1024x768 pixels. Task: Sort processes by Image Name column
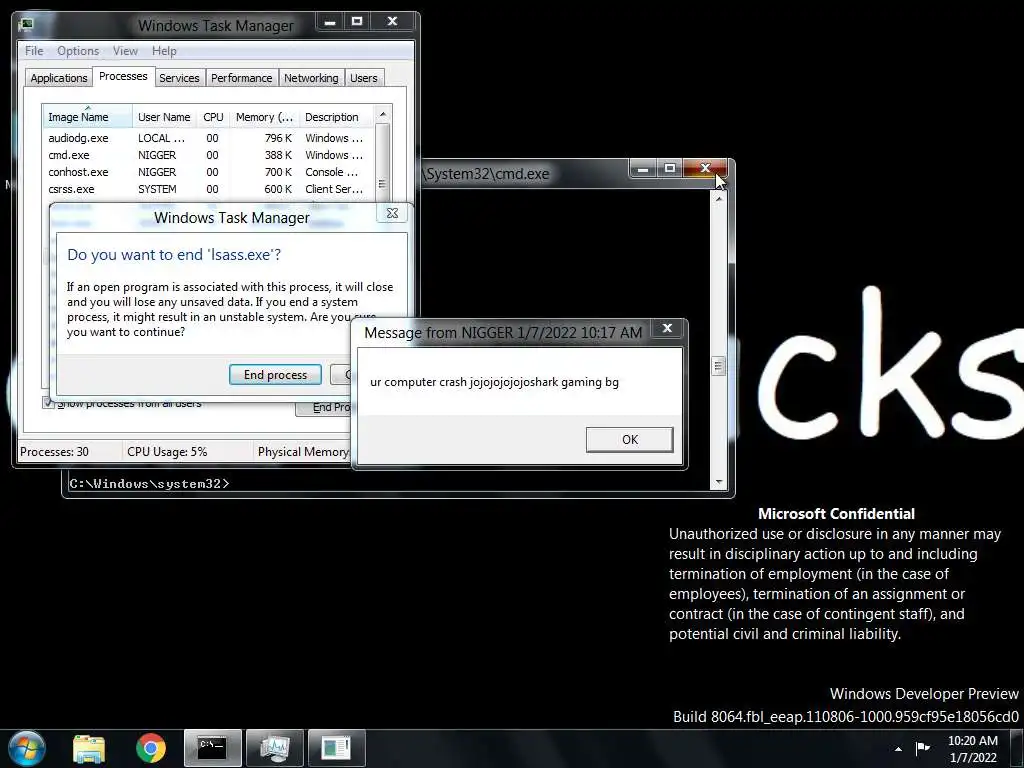(x=88, y=117)
